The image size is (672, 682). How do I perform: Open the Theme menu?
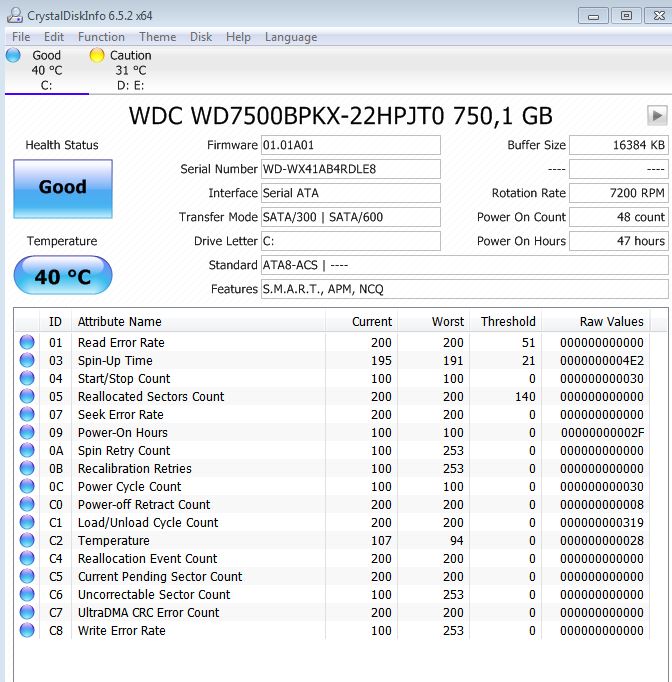click(x=157, y=37)
